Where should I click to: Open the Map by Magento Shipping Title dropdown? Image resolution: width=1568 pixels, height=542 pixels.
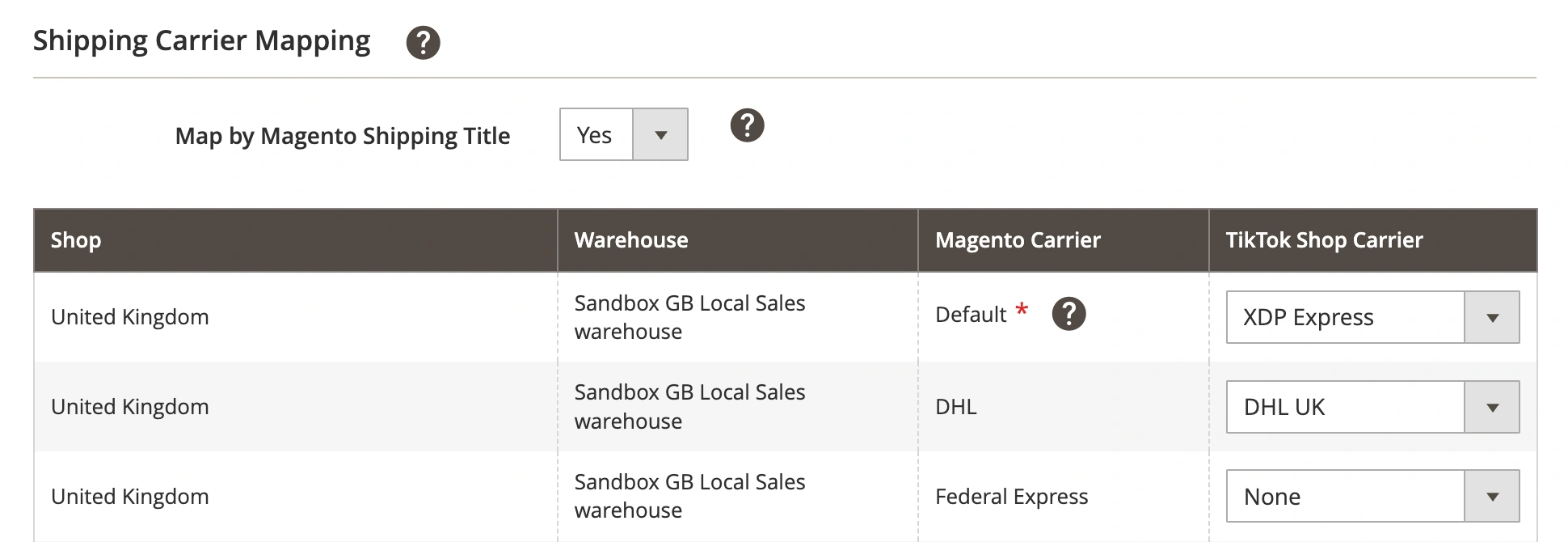point(623,134)
